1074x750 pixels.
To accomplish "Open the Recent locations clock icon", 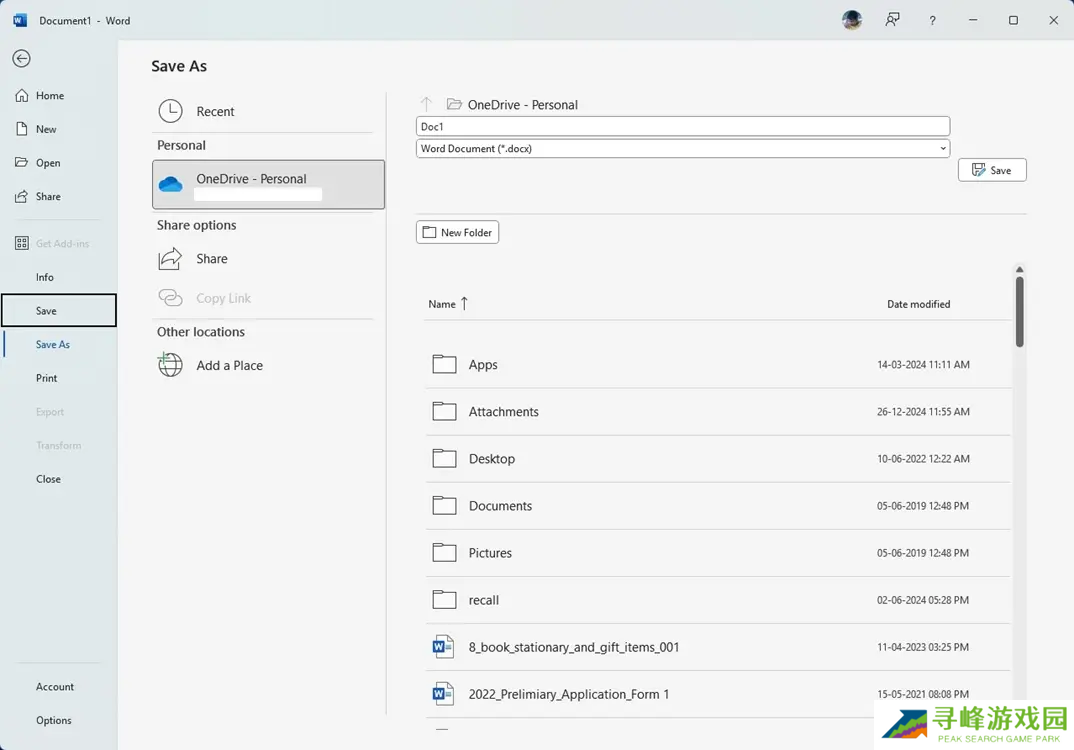I will tap(171, 111).
